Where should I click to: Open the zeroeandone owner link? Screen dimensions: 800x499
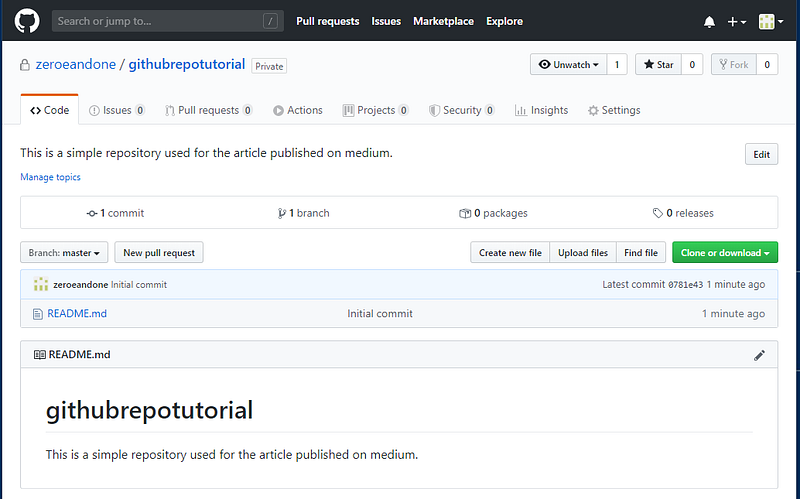76,64
